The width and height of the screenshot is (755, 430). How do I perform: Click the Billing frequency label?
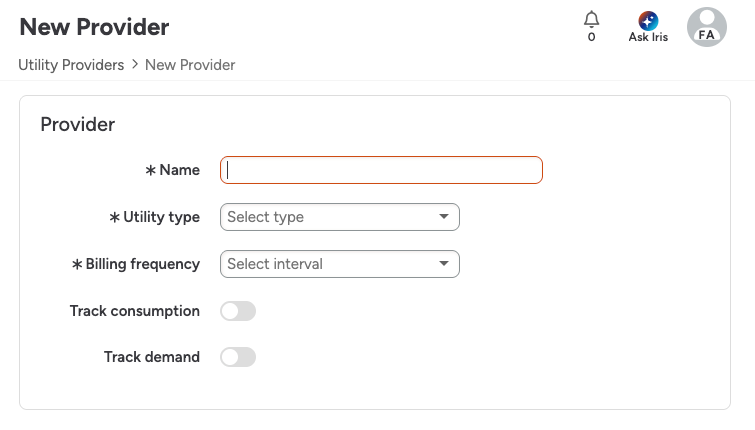pyautogui.click(x=142, y=264)
